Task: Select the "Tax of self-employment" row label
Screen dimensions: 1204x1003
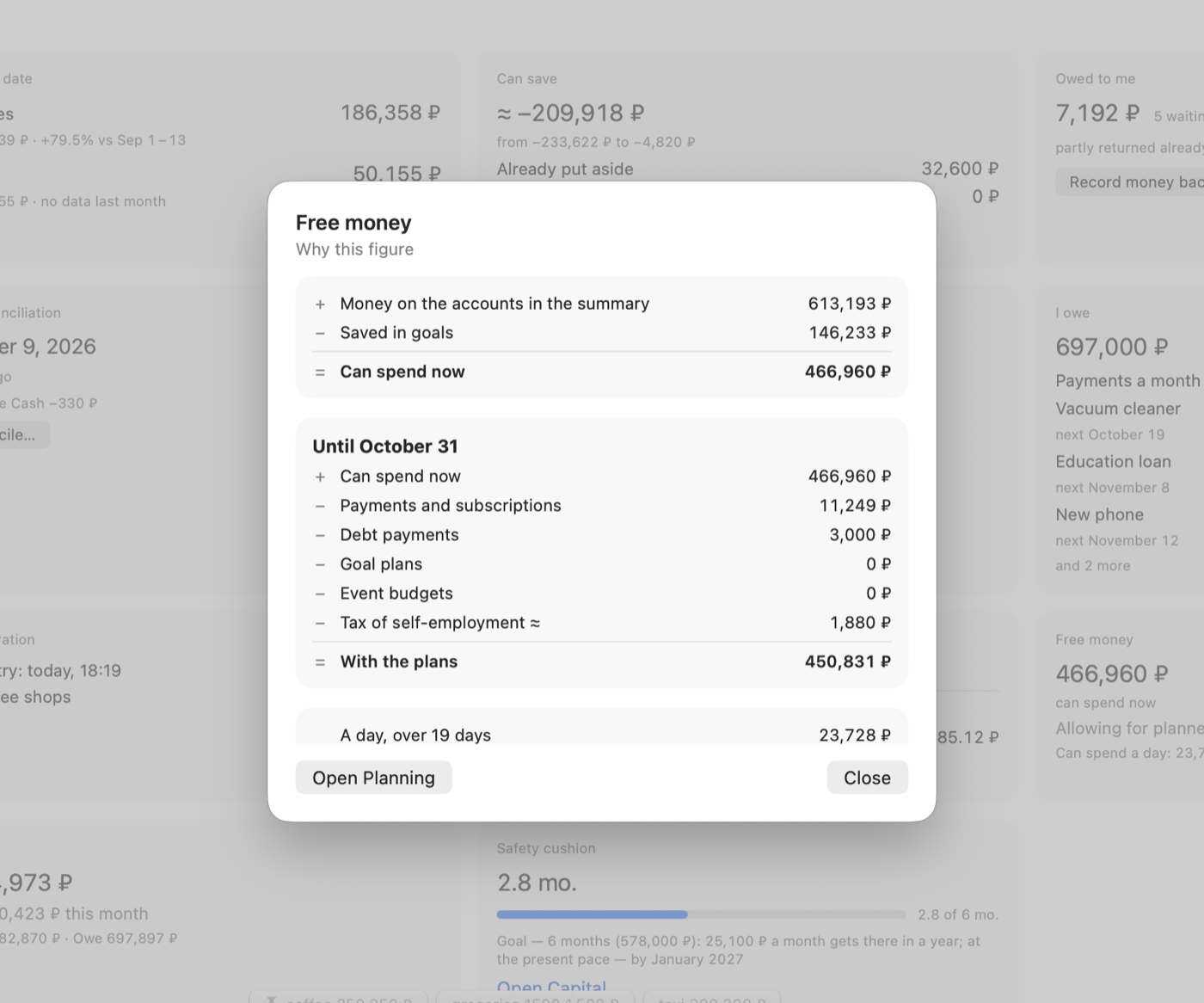Action: point(439,623)
